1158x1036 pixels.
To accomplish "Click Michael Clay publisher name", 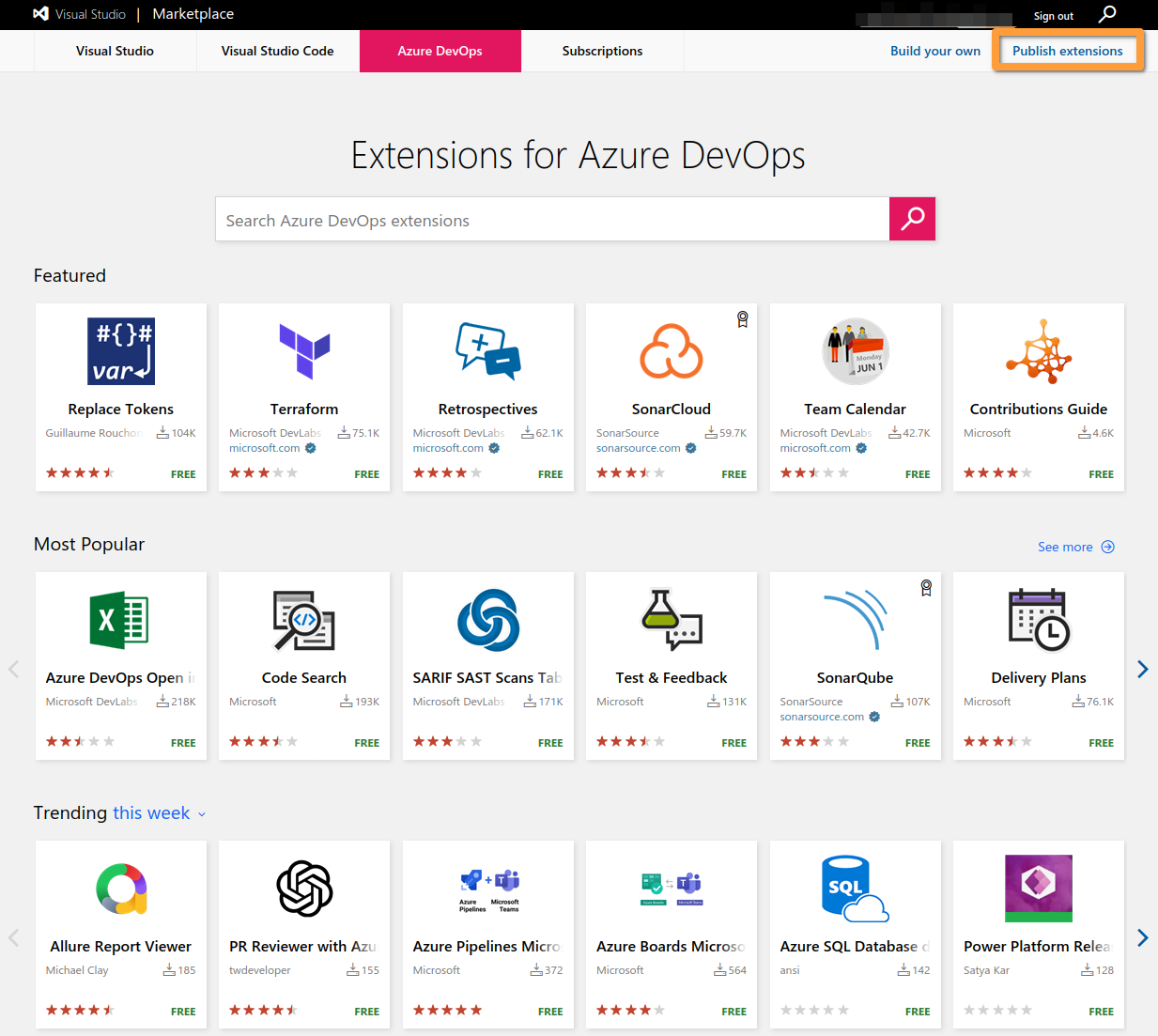I will click(x=77, y=970).
